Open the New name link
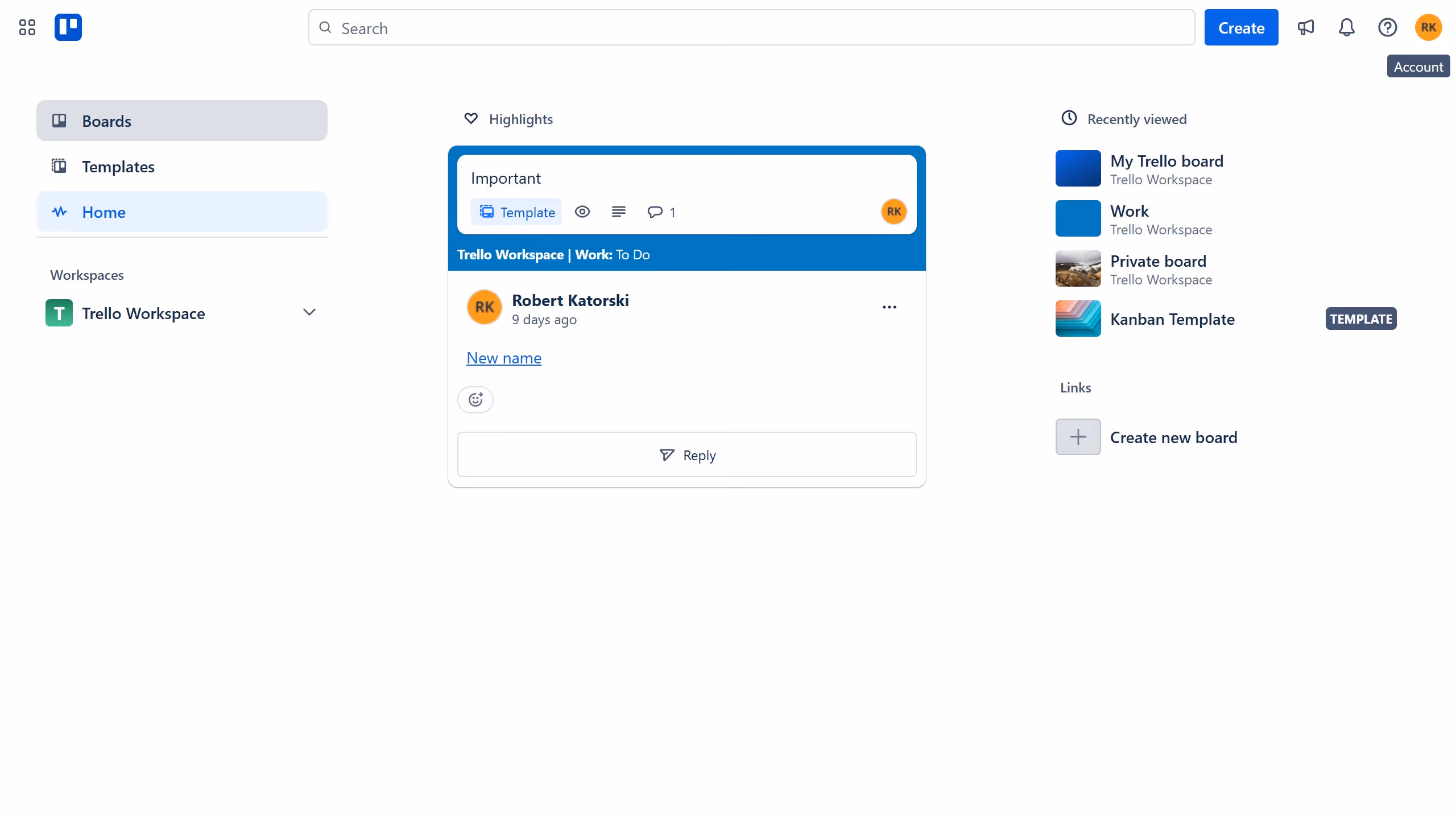The image size is (1456, 819). point(504,358)
